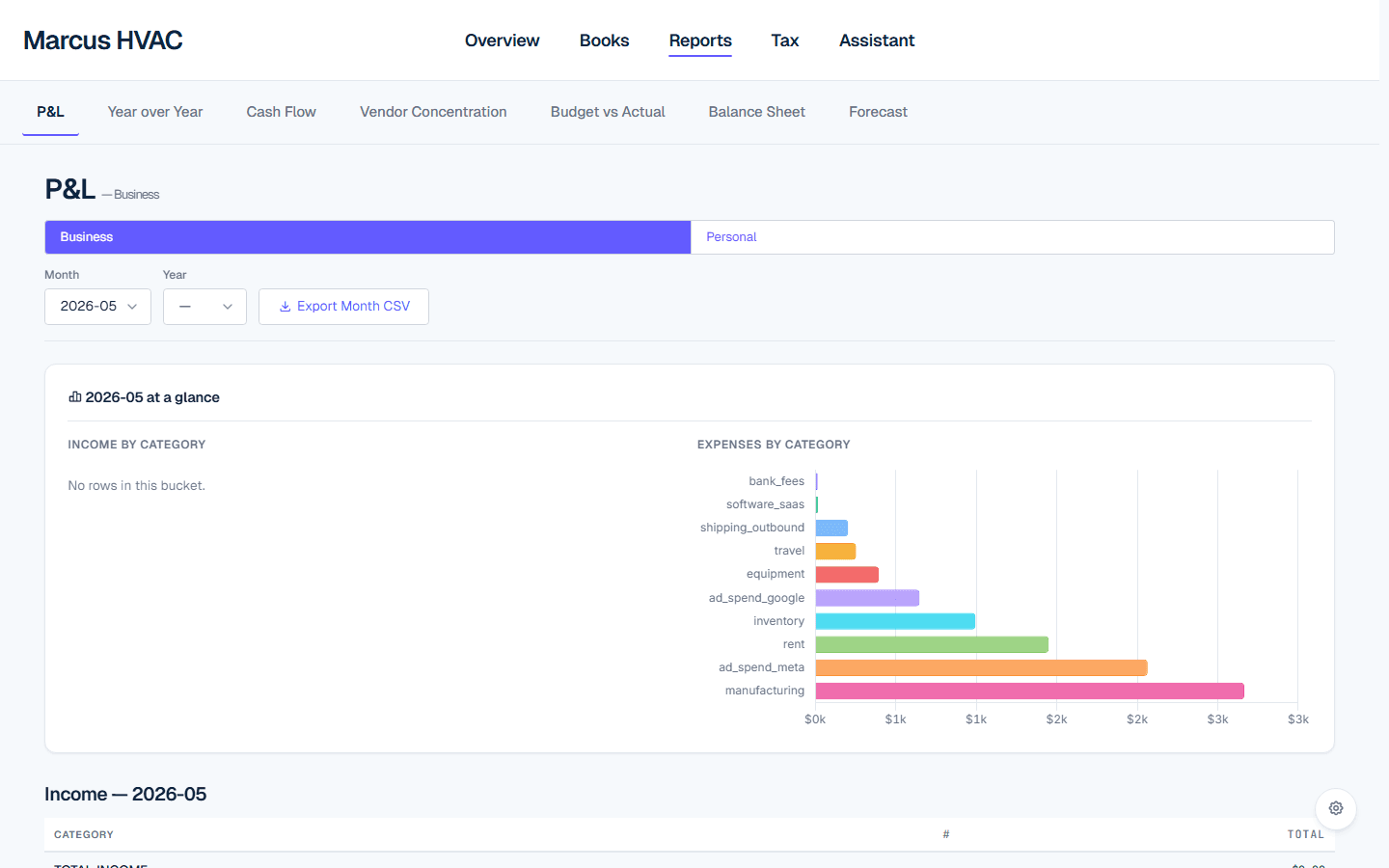Select the Vendor Concentration tab

tap(433, 112)
